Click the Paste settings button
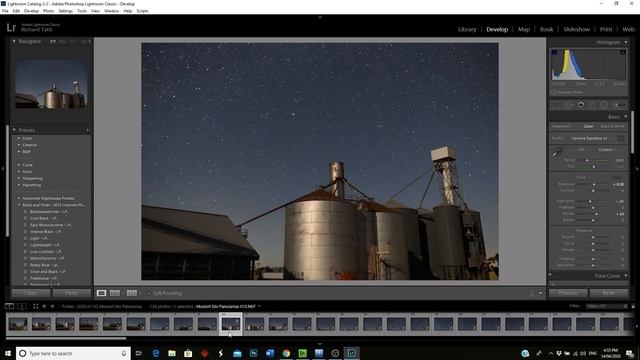The width and height of the screenshot is (640, 360). tap(72, 293)
